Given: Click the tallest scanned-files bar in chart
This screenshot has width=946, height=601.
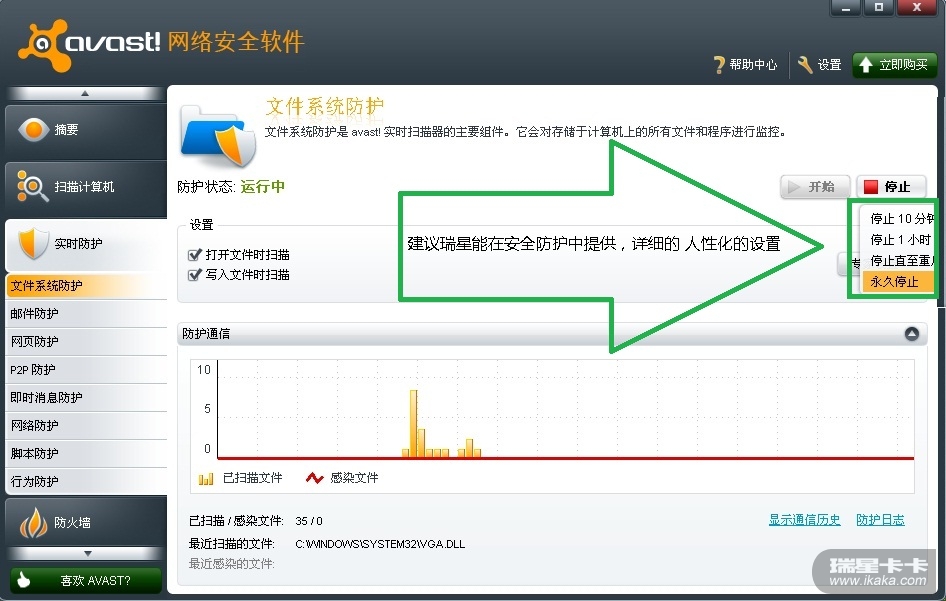Looking at the screenshot, I should 413,424.
